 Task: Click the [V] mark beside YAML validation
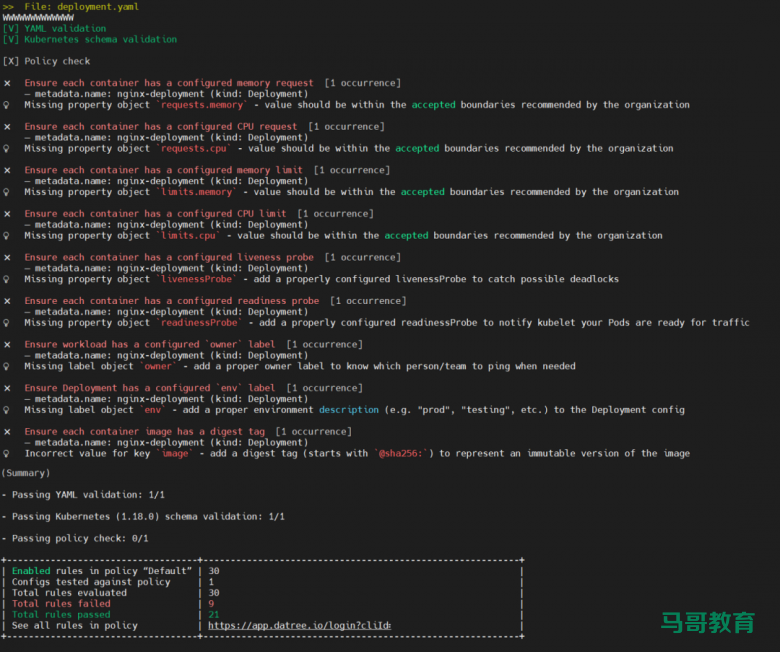[11, 29]
